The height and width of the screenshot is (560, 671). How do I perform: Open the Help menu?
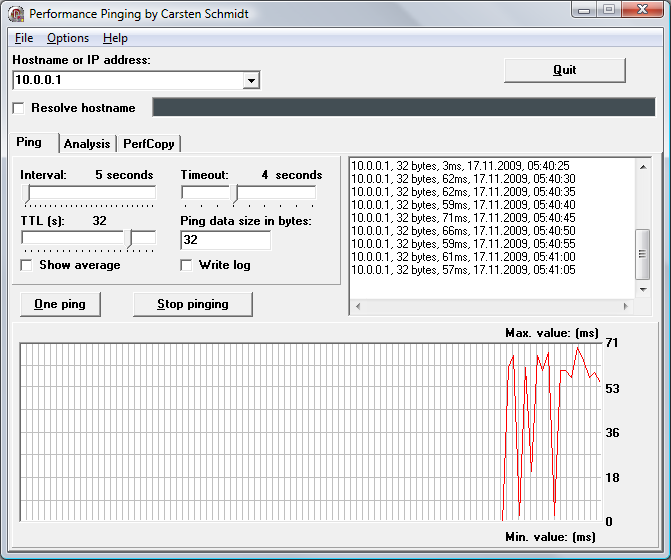coord(115,38)
